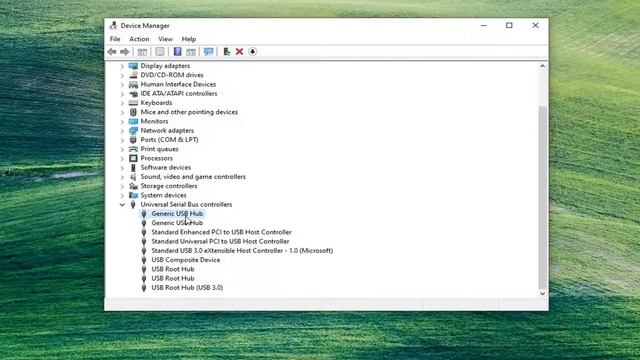Select the highlighted Generic USB Hub entry
Image resolution: width=640 pixels, height=360 pixels.
point(177,214)
